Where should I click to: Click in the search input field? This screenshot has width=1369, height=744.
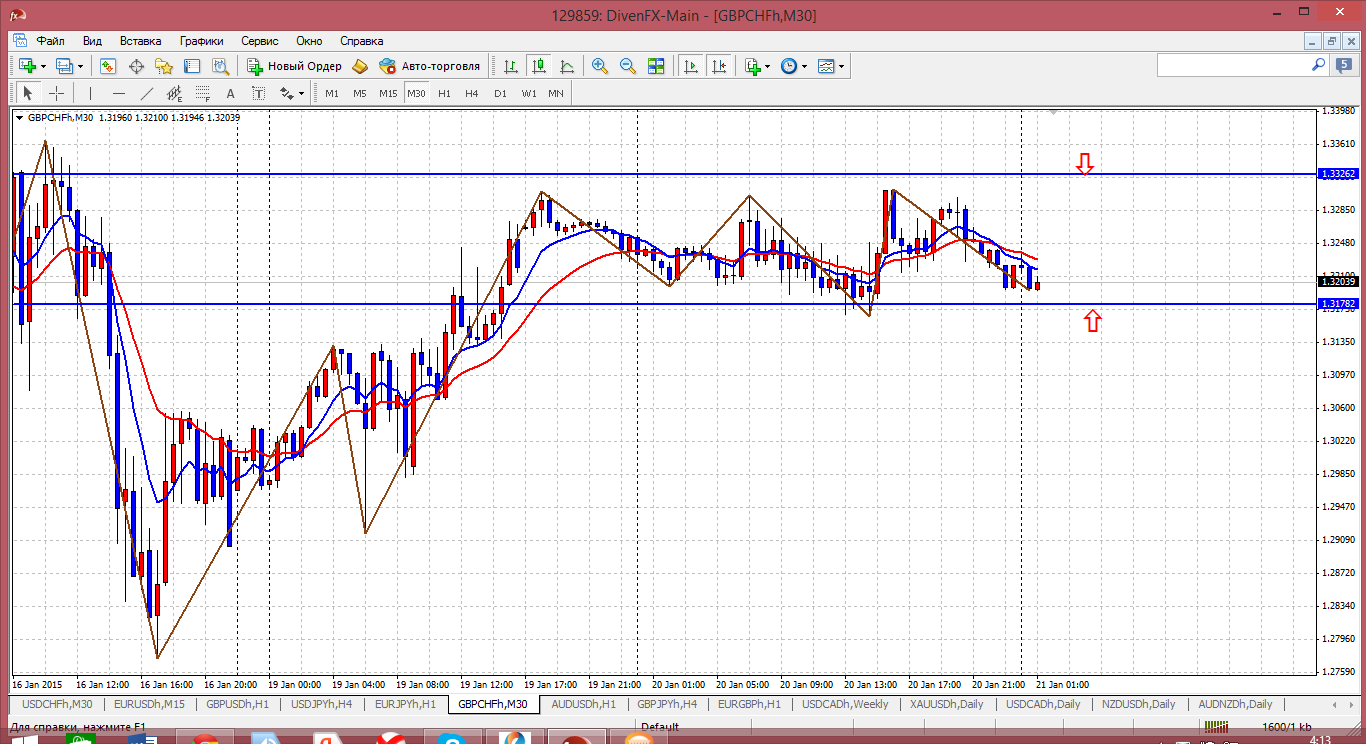coord(1232,65)
